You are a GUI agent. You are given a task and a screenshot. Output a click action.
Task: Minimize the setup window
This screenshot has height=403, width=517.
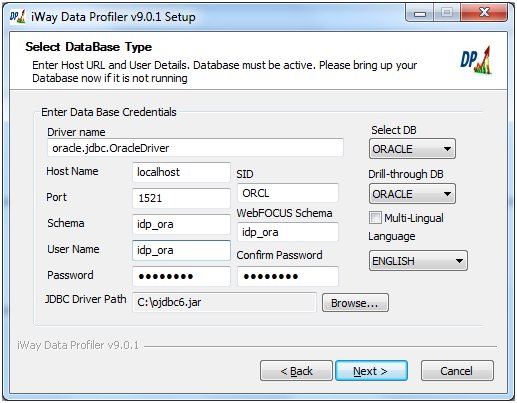(x=420, y=13)
